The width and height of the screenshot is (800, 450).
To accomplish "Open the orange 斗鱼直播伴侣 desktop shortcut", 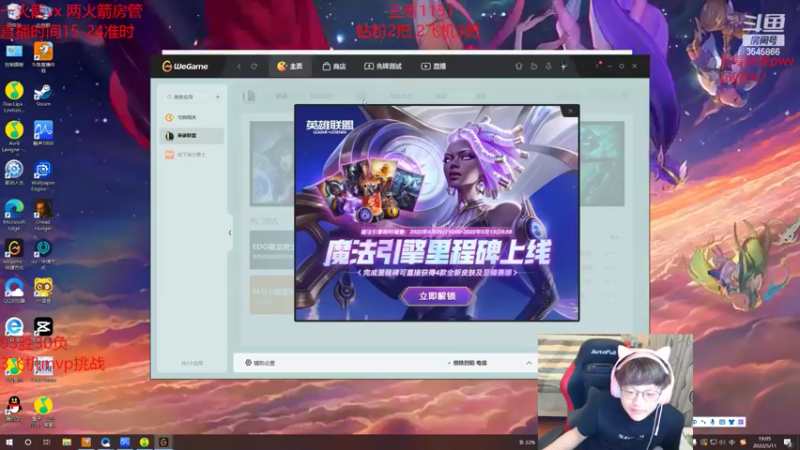I will 43,57.
